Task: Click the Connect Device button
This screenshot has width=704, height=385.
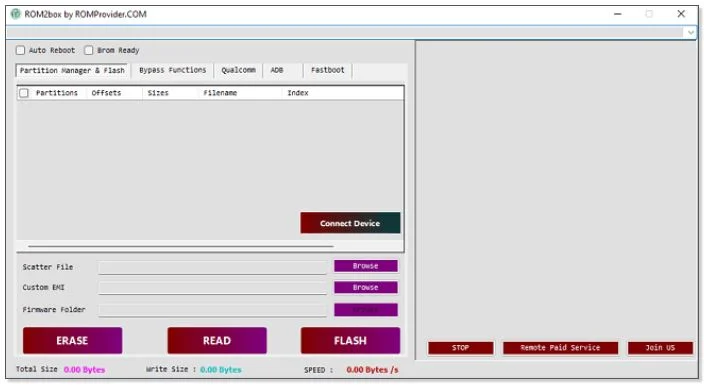Action: click(350, 223)
